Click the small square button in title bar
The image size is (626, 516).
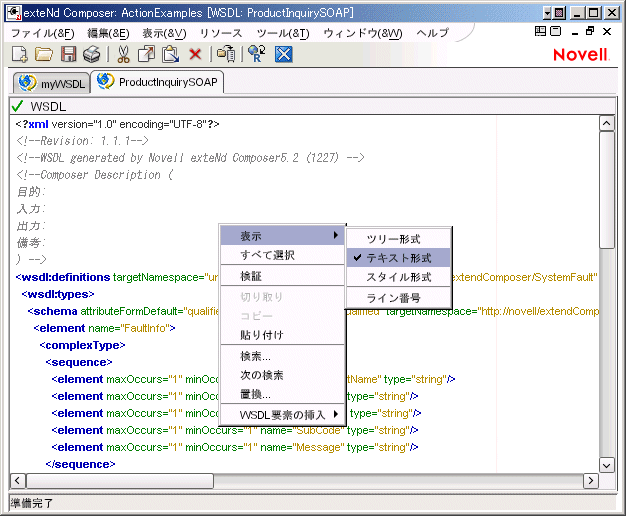559,13
